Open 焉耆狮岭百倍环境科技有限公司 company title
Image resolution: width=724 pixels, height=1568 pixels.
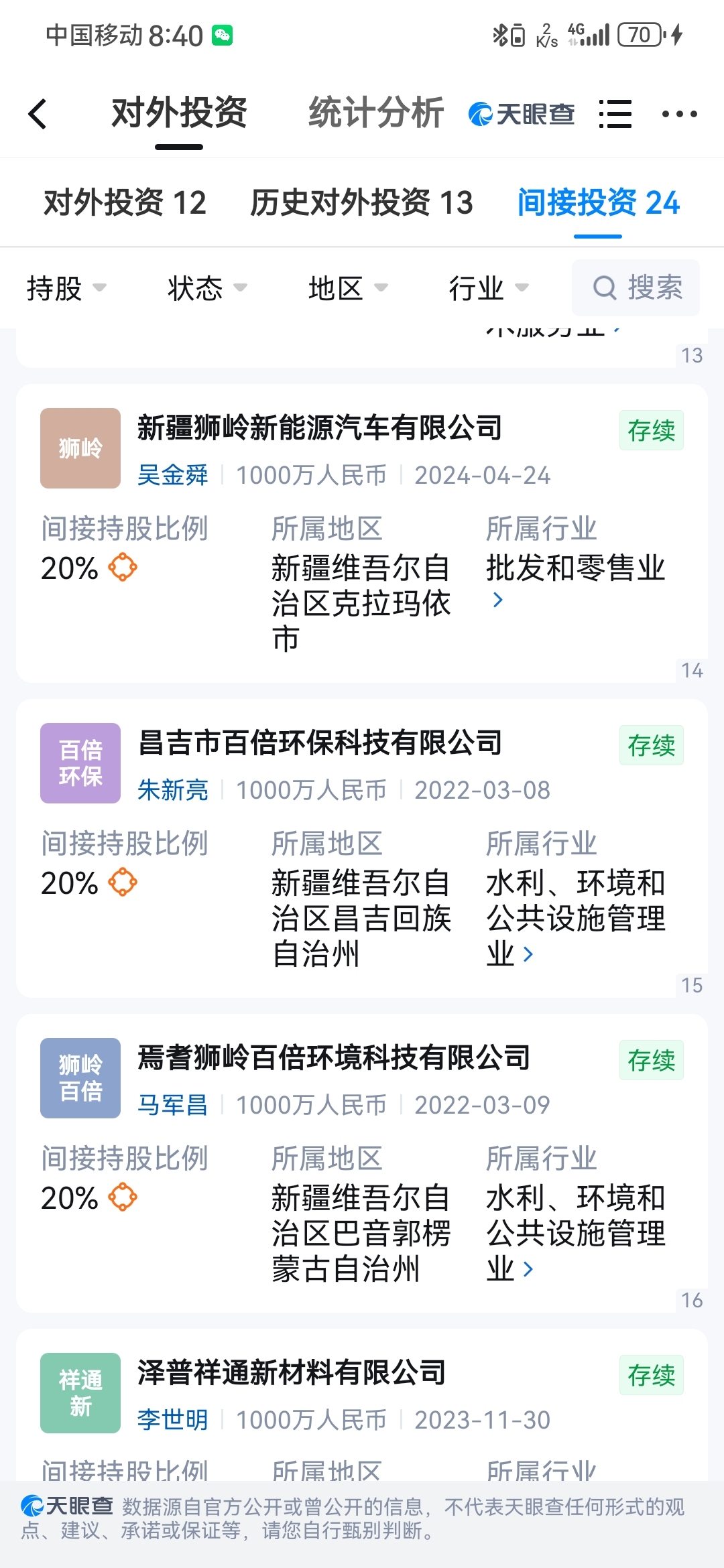click(334, 1058)
